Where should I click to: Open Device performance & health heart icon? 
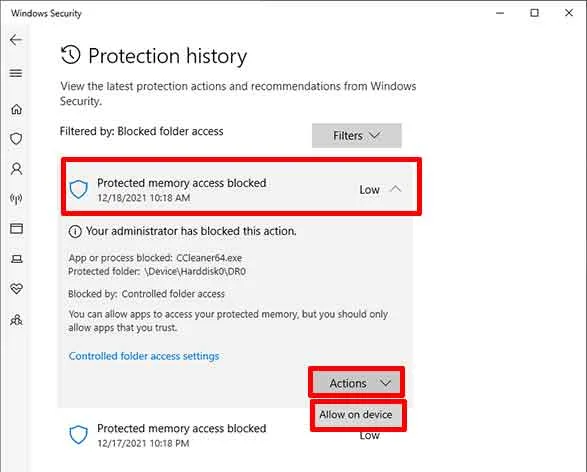pos(16,289)
